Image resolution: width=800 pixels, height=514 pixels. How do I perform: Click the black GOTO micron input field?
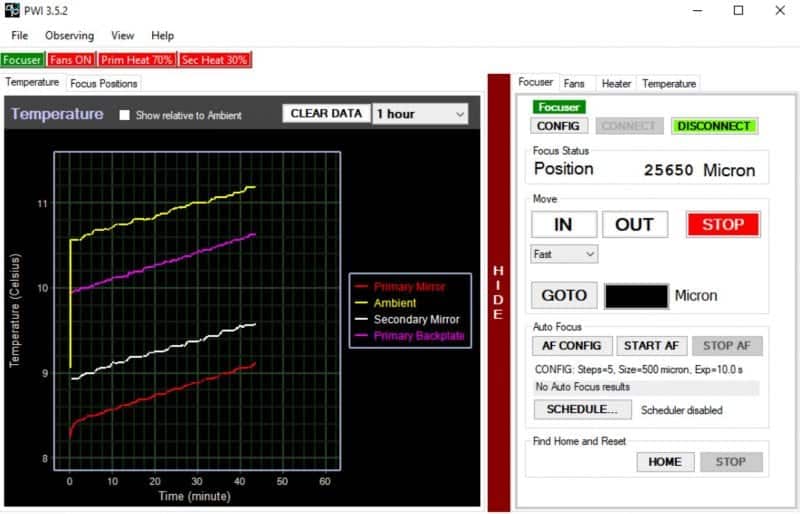click(x=636, y=296)
